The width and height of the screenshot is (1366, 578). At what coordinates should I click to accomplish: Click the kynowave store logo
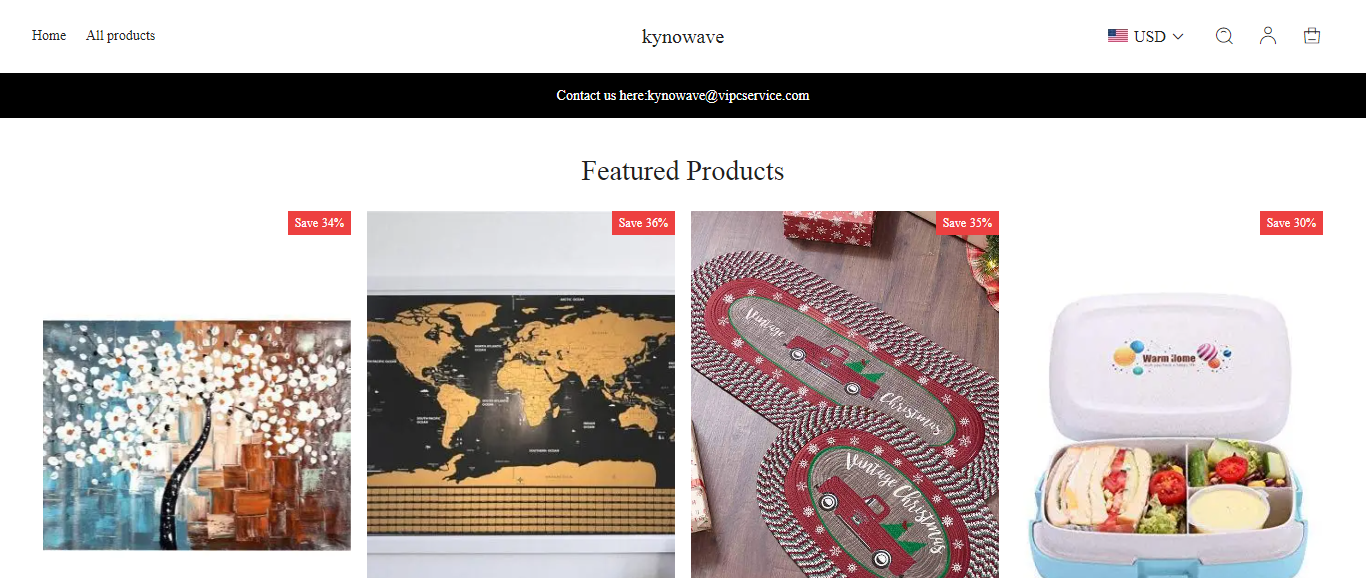pos(683,37)
